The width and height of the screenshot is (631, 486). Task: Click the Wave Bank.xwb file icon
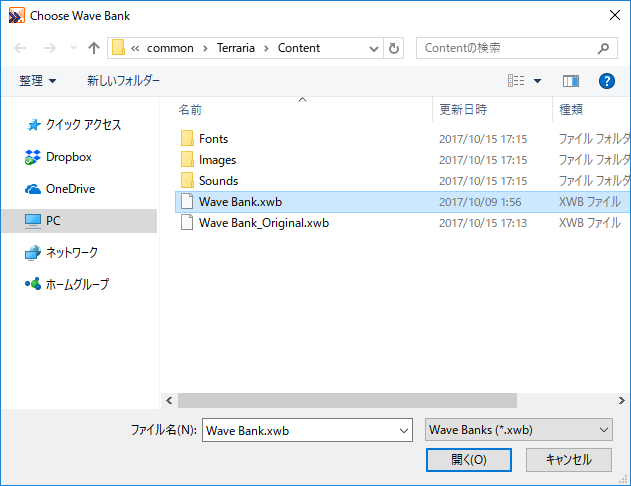click(187, 201)
